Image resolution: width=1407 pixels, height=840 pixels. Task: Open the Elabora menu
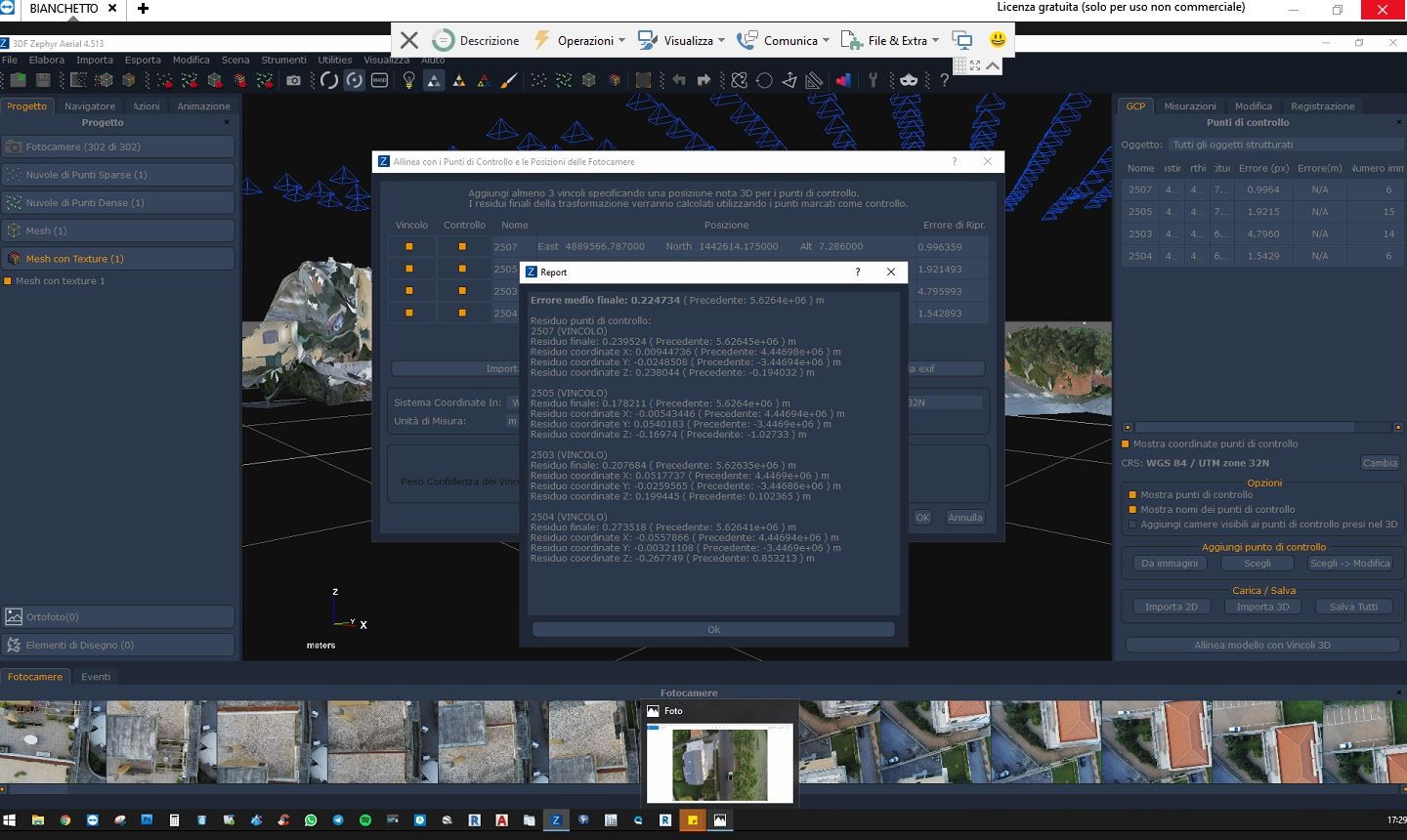(46, 60)
